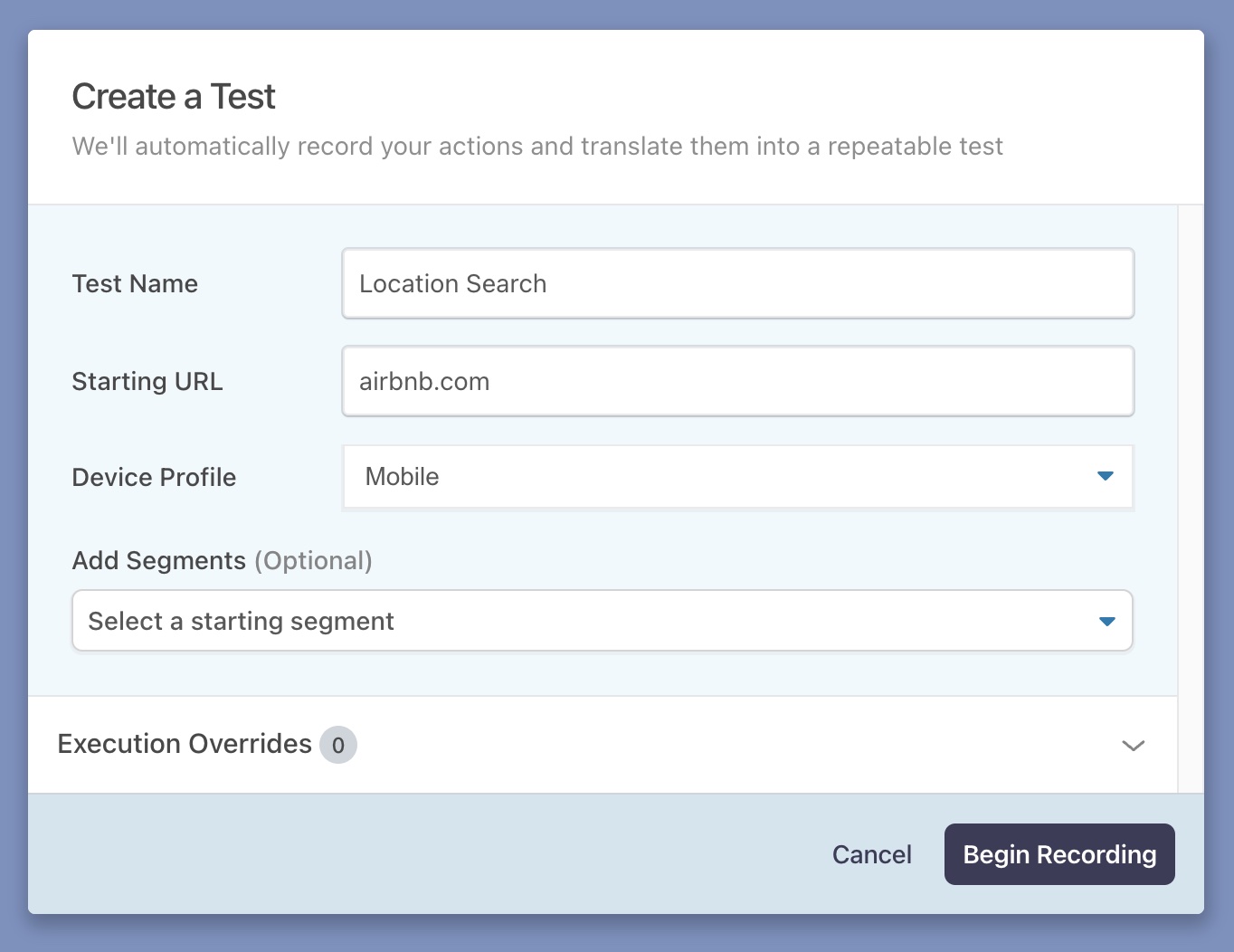
Task: Click the Test Name label
Action: pyautogui.click(x=134, y=283)
